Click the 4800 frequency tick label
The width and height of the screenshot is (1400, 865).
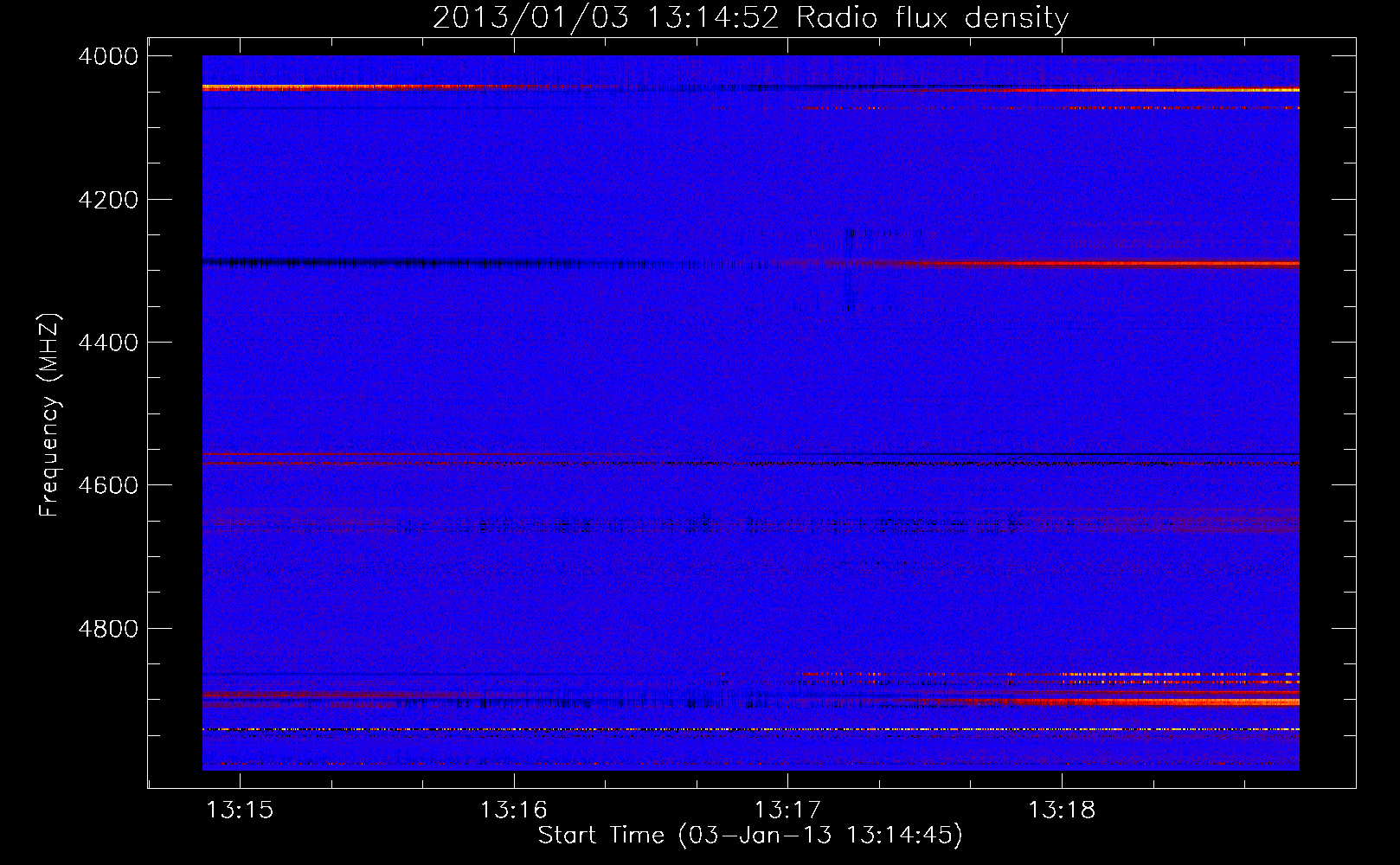108,629
